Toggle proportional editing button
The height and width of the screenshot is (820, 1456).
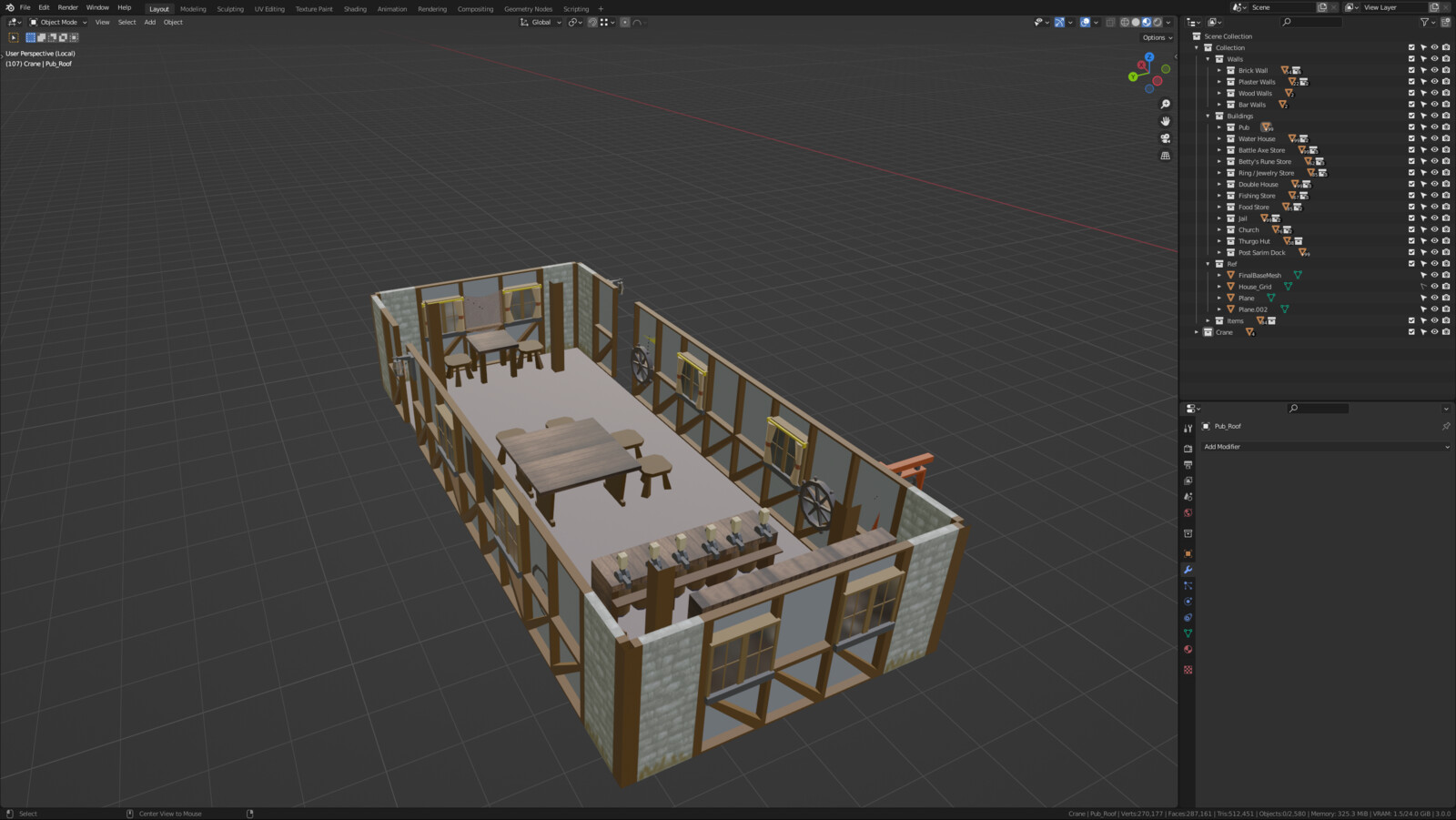(625, 22)
